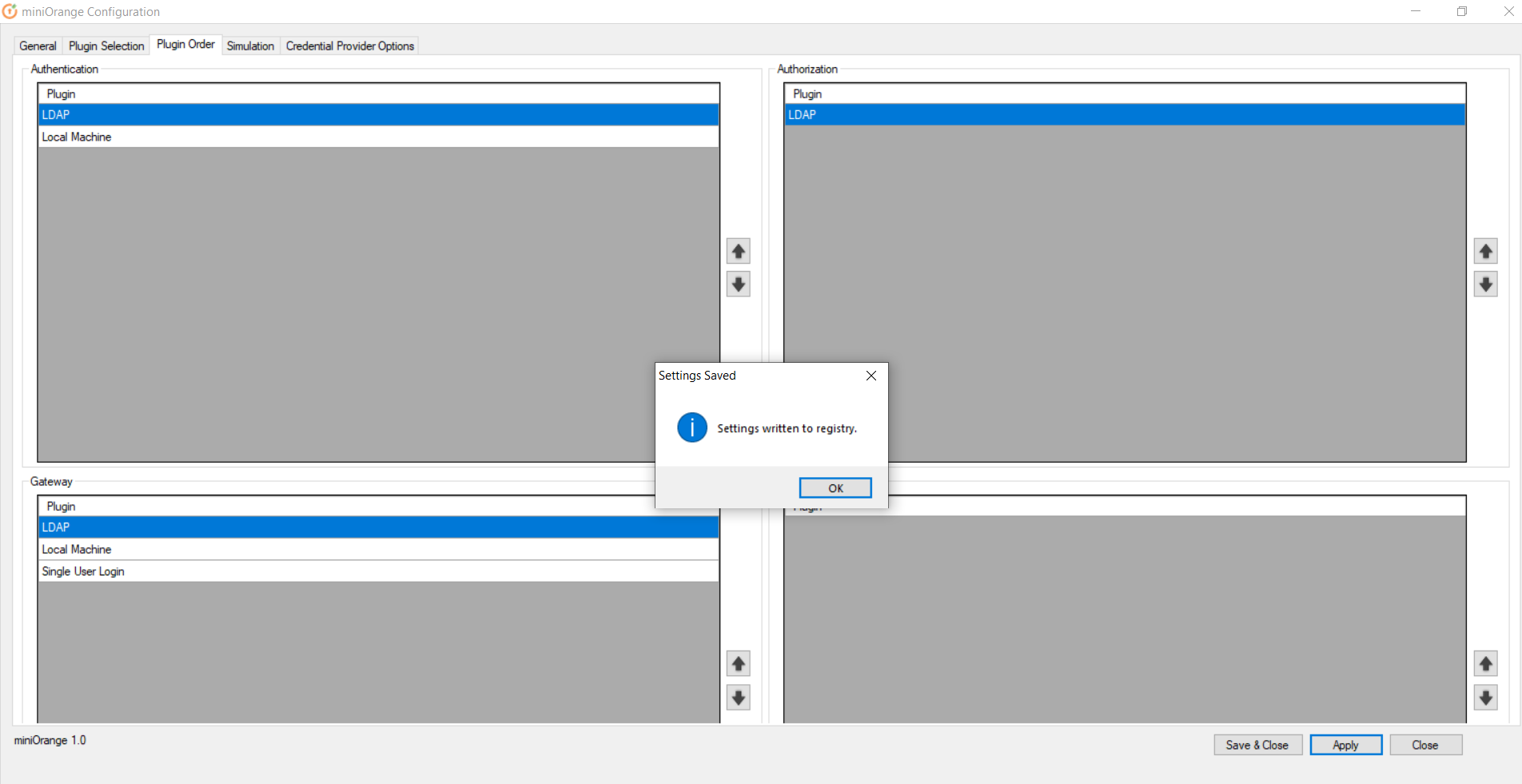Screen dimensions: 1522x784
Task: Open the General tab
Action: (38, 46)
